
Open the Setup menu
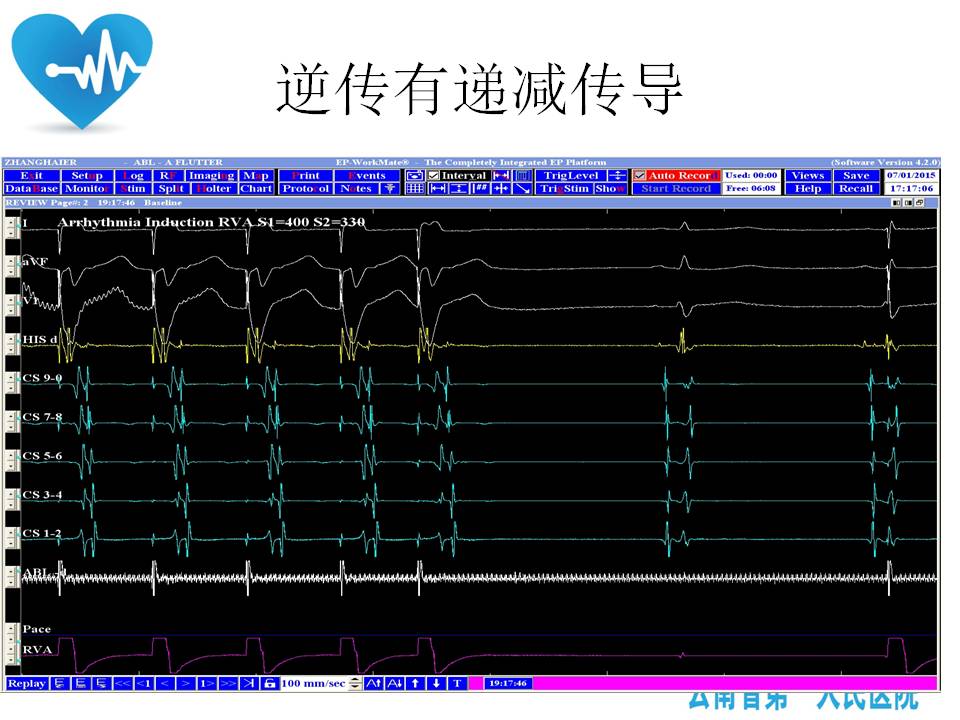[x=87, y=176]
